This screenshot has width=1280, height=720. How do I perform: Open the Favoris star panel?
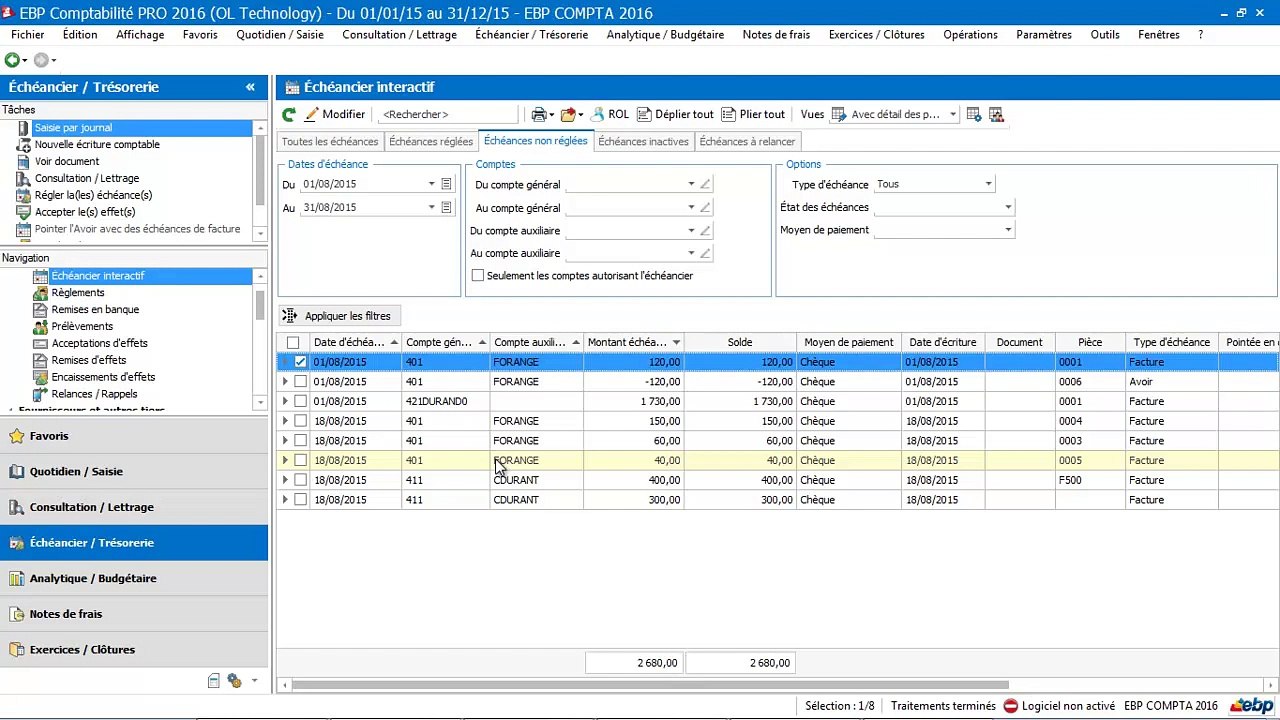pos(134,436)
